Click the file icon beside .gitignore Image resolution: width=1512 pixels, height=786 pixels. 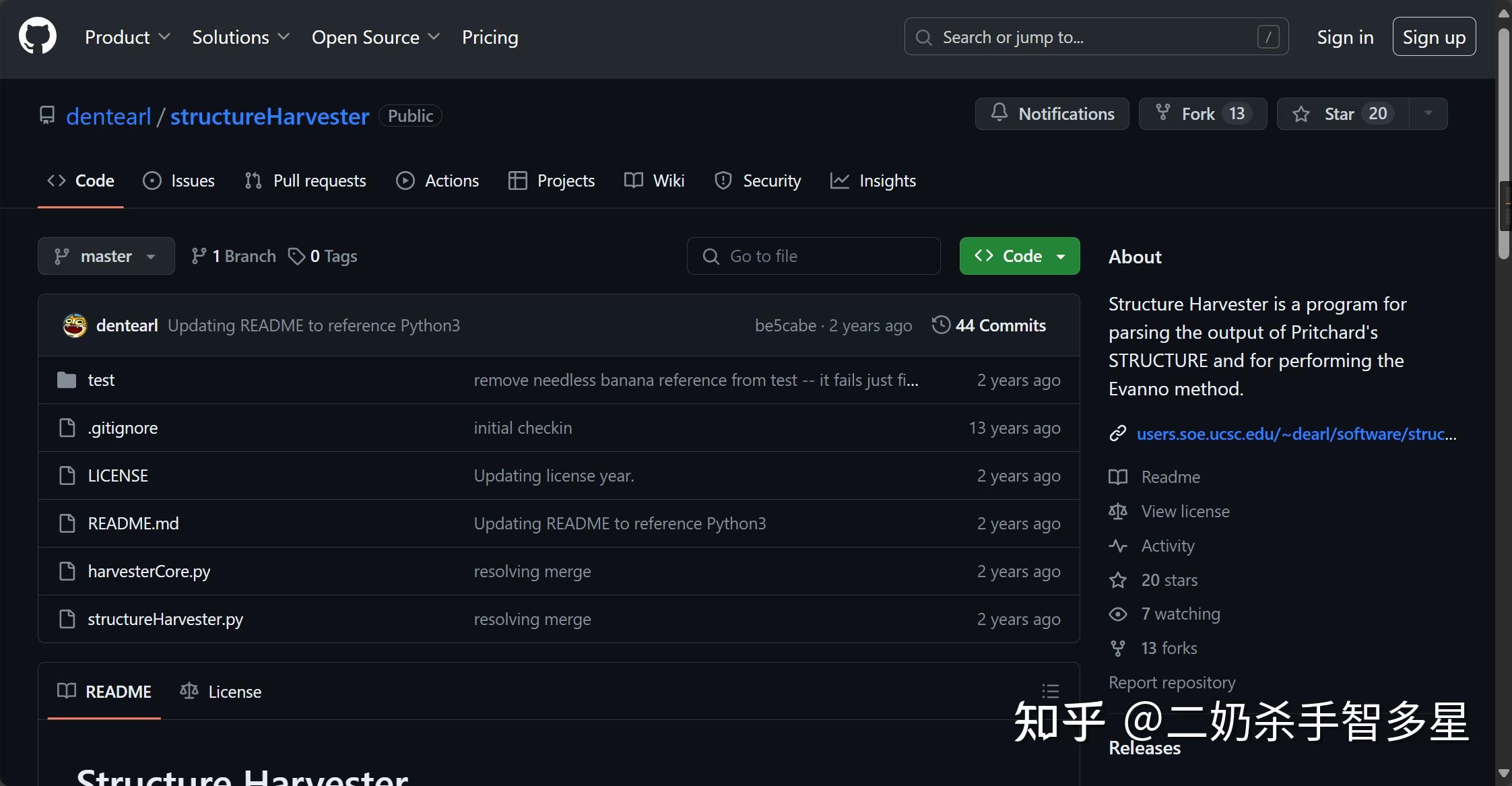click(x=67, y=428)
